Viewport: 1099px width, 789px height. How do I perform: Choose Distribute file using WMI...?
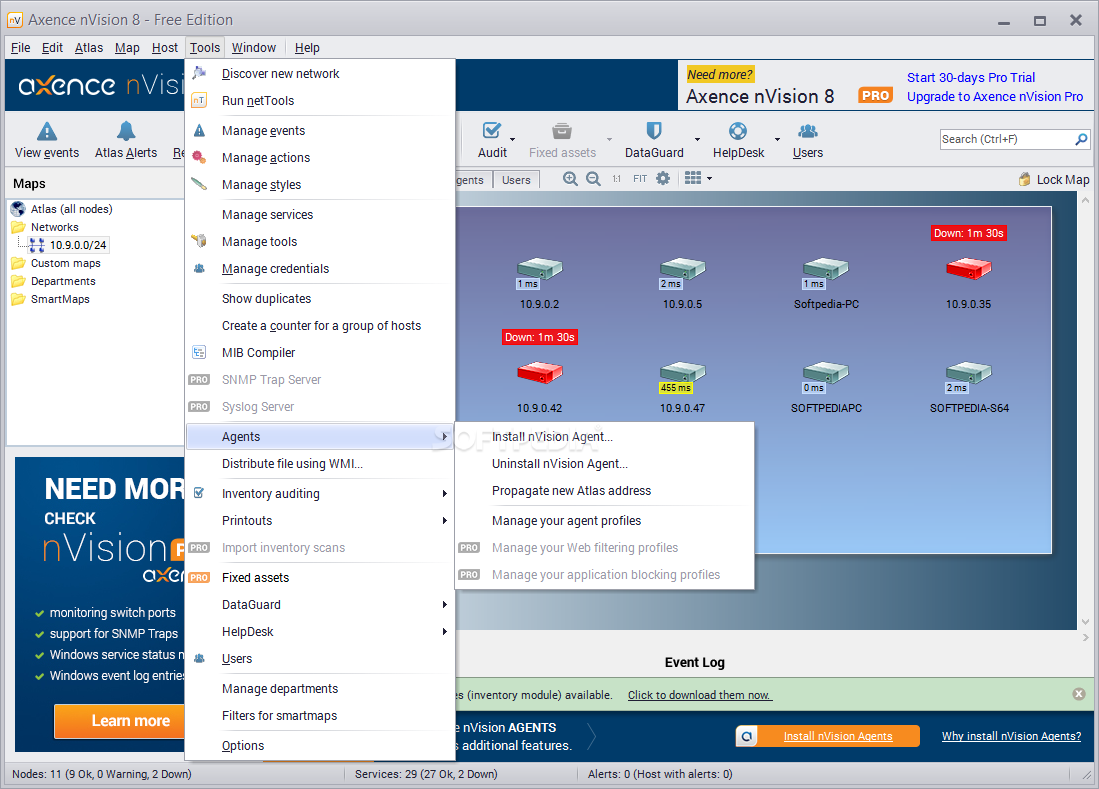[320, 464]
